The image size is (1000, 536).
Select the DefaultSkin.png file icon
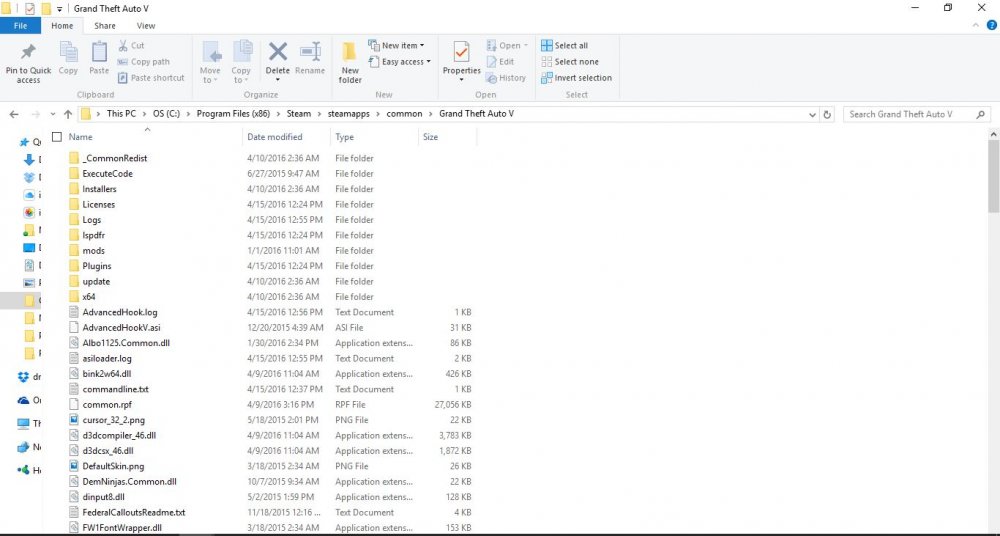[x=73, y=466]
